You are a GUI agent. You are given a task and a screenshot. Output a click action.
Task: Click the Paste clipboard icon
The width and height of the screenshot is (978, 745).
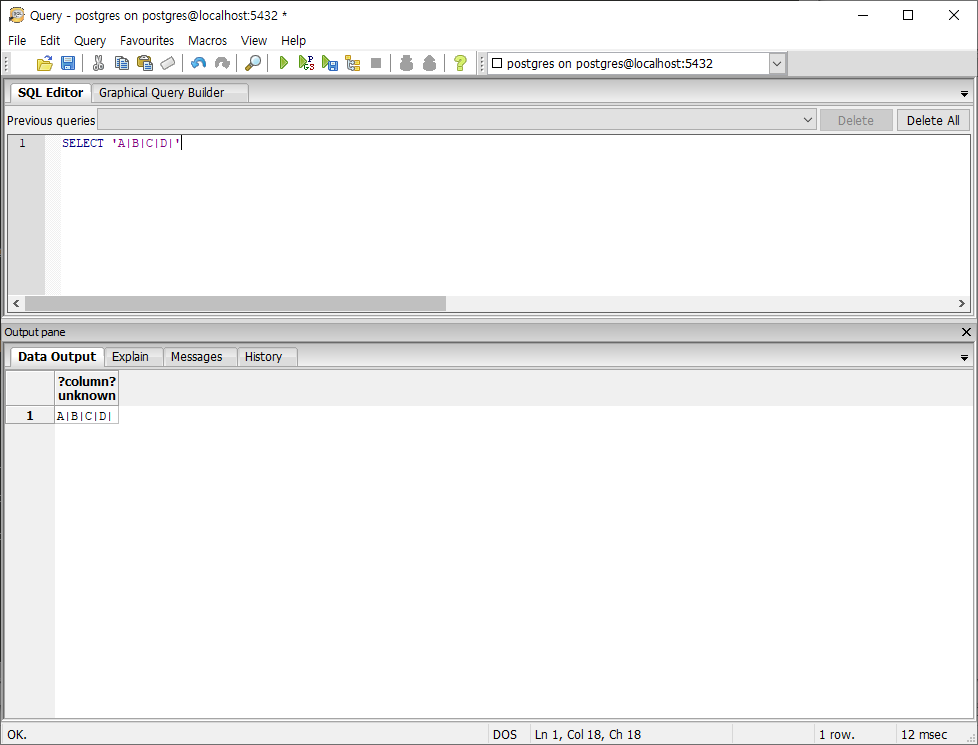(145, 63)
